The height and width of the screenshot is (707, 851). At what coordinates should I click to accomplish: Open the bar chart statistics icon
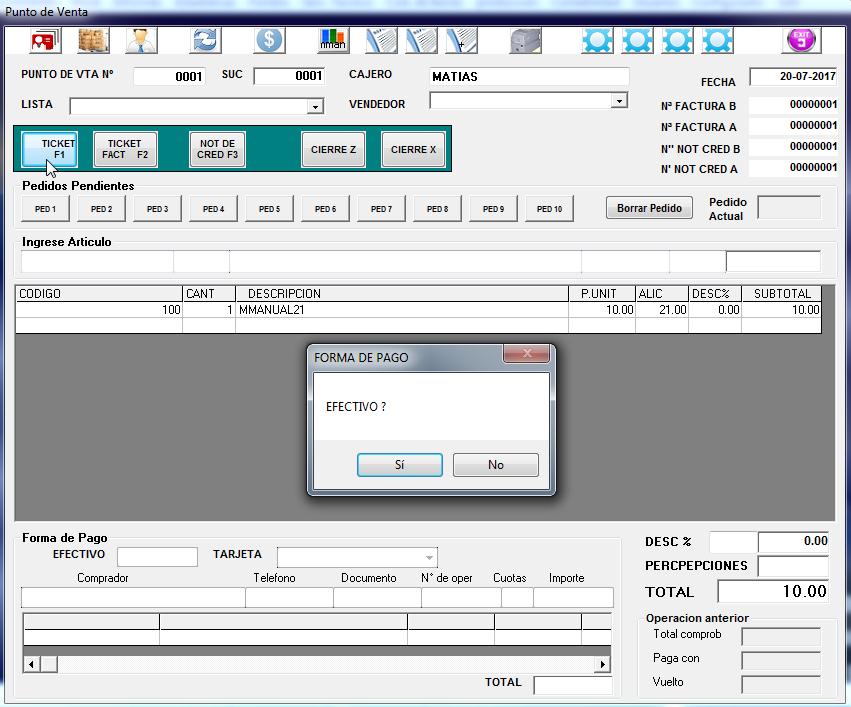pos(333,41)
